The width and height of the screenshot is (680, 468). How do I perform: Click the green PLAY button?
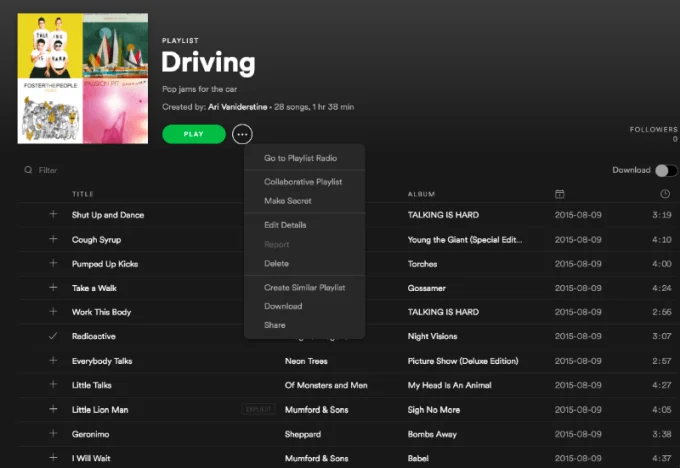[194, 134]
